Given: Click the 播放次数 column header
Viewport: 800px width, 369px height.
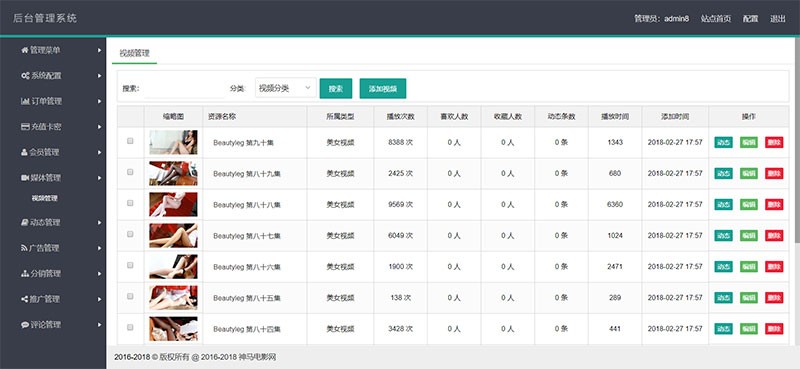Looking at the screenshot, I should pos(401,116).
